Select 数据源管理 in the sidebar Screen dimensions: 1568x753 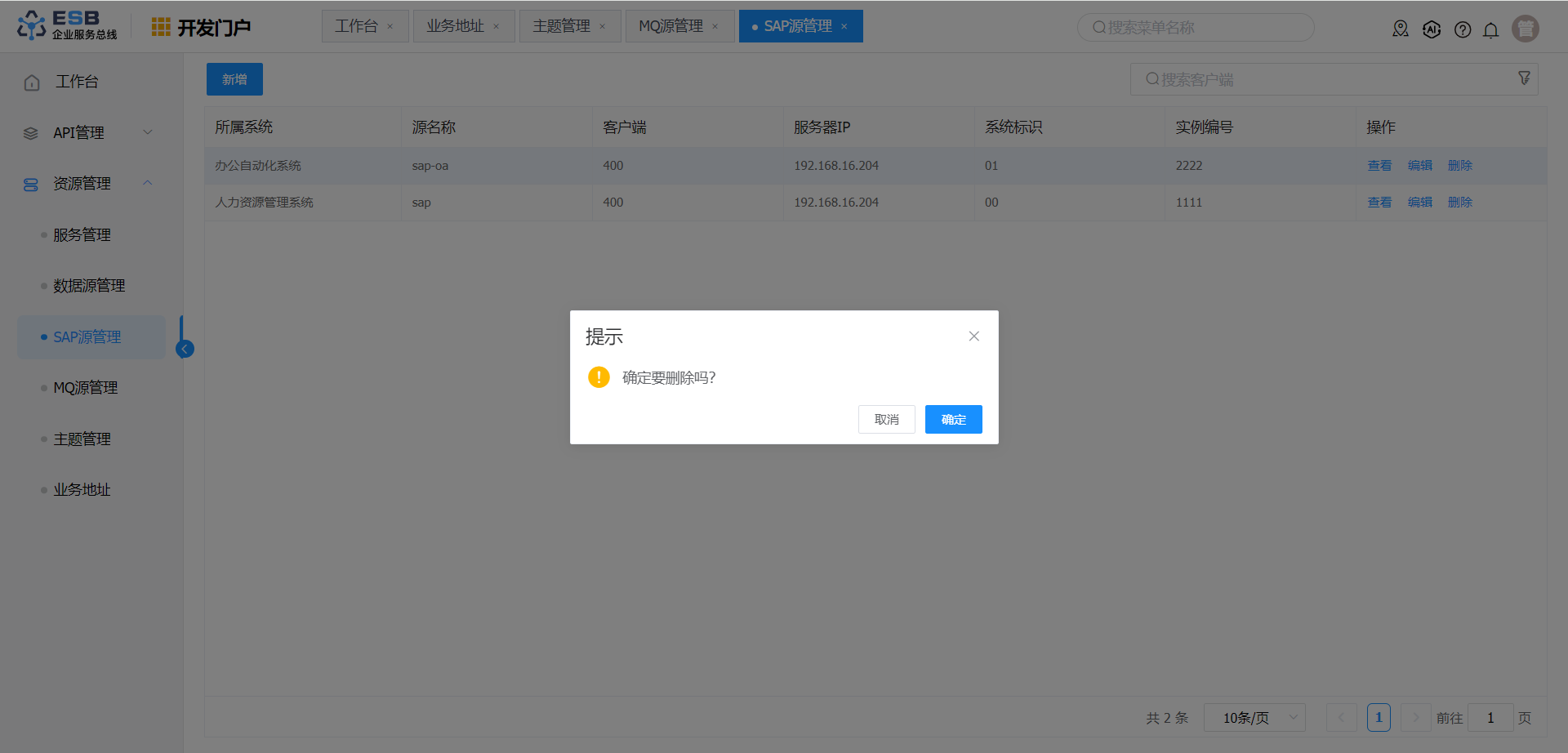pos(89,286)
